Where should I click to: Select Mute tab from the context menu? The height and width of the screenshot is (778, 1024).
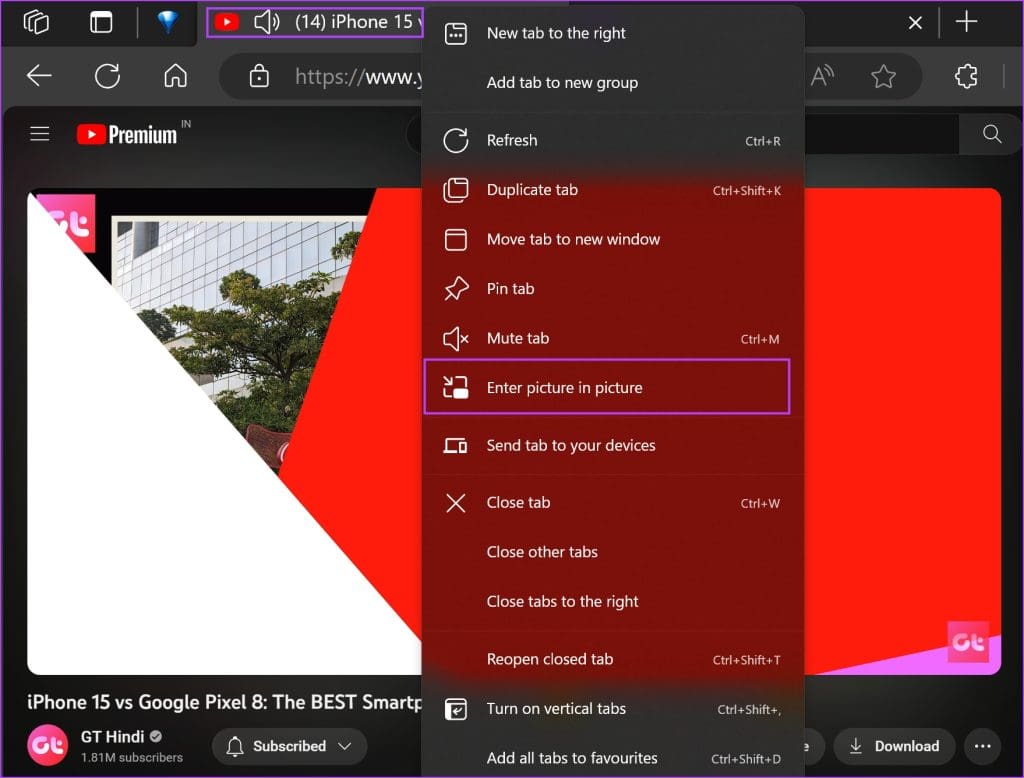[x=520, y=338]
